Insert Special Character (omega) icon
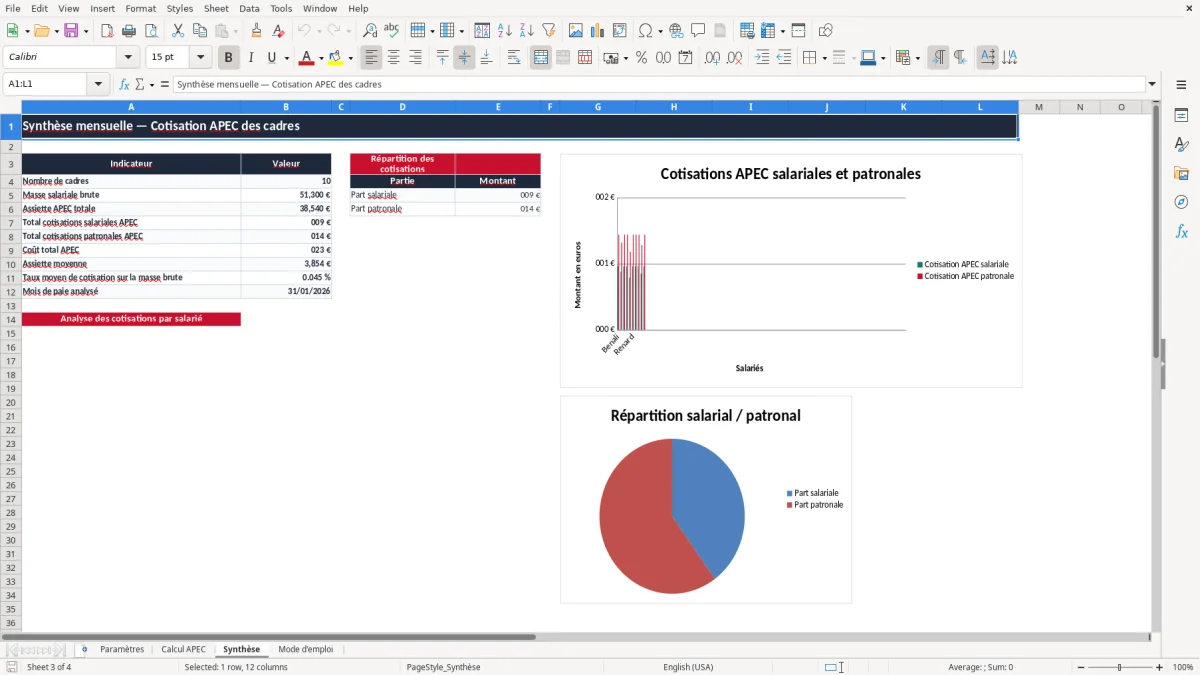This screenshot has height=675, width=1200. point(645,31)
